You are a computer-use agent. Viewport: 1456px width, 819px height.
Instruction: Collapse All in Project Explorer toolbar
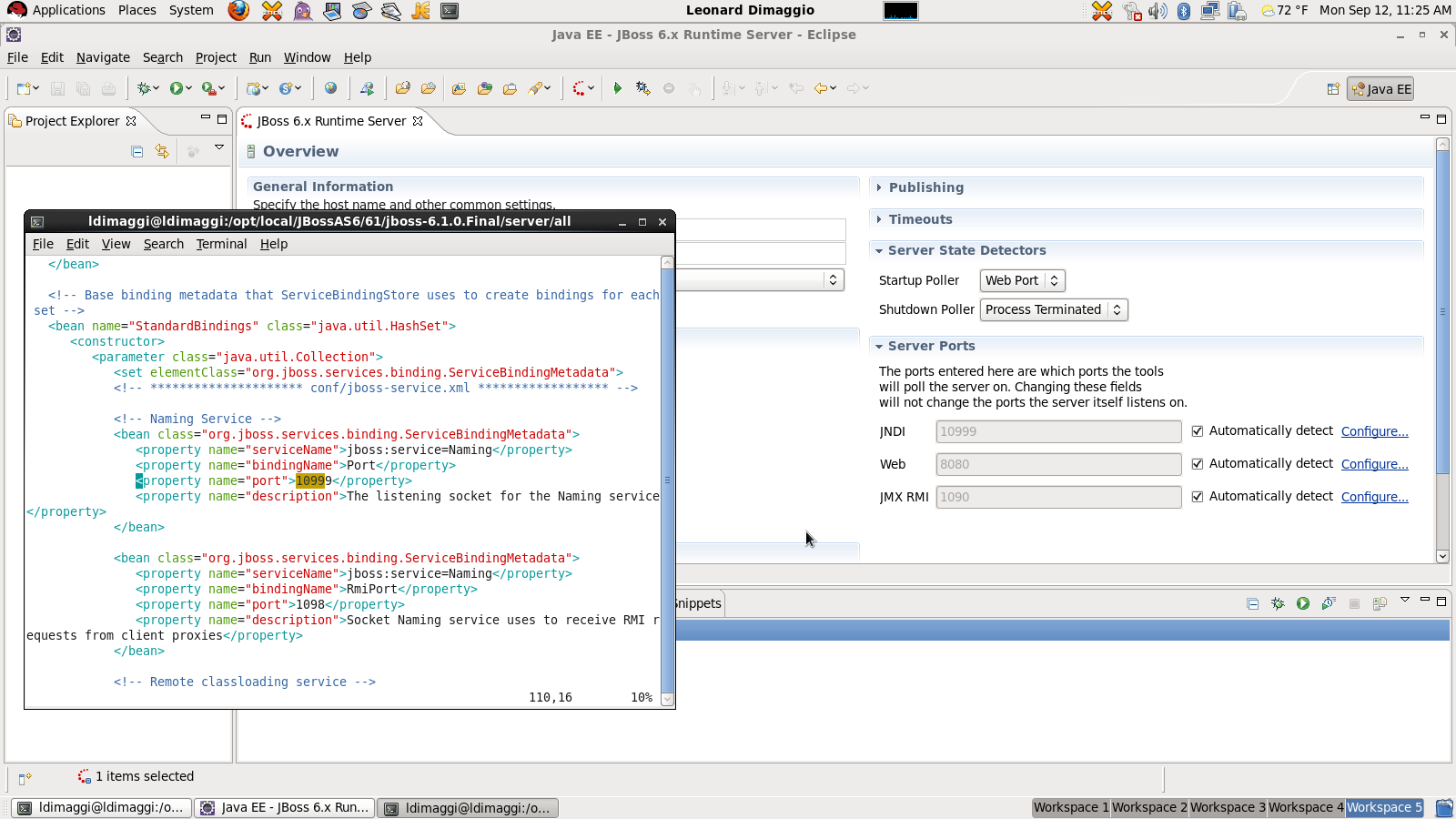tap(137, 152)
